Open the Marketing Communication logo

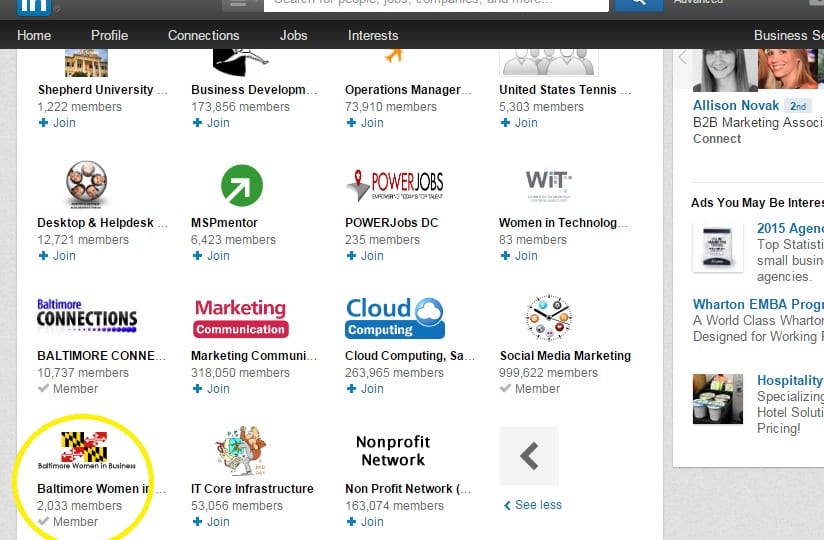(x=241, y=318)
